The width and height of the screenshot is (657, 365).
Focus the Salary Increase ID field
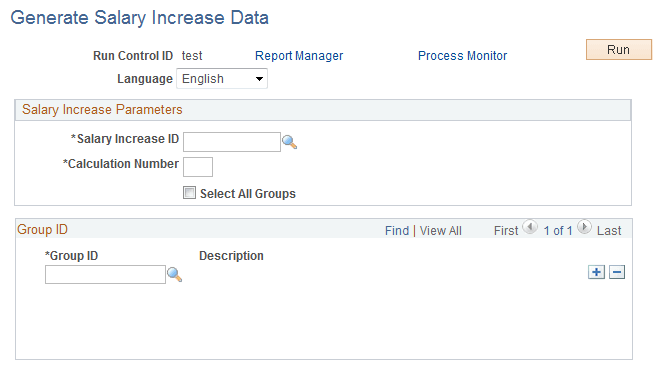click(232, 142)
